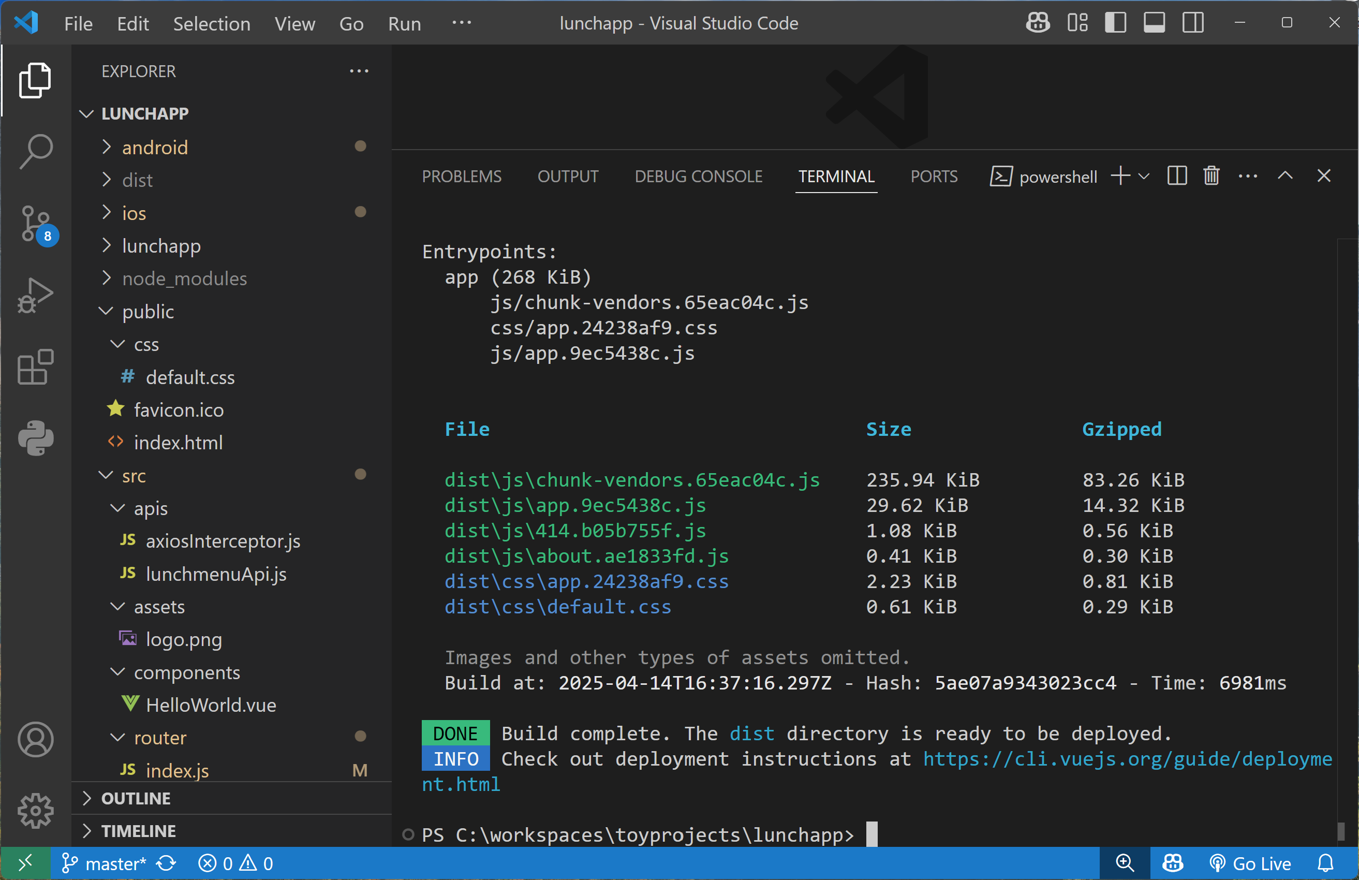Open HelloWorld.vue component
This screenshot has height=880, width=1359.
click(x=232, y=705)
